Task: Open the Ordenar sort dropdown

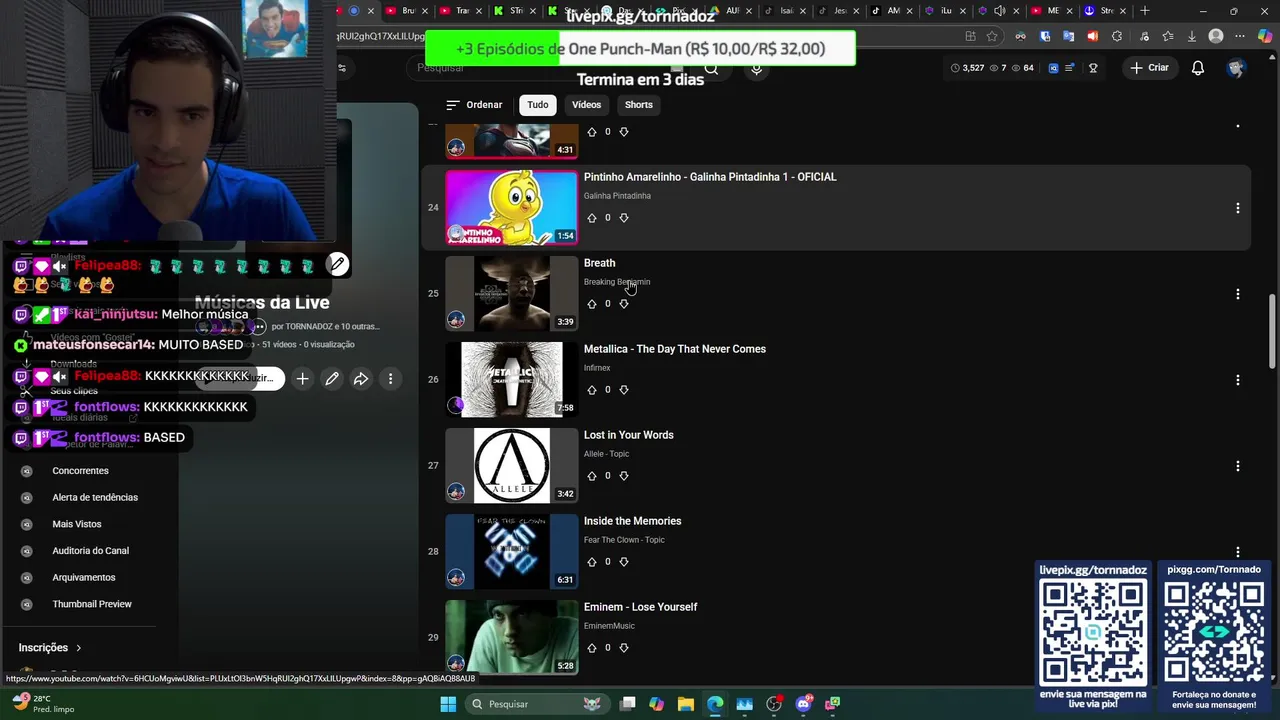Action: [x=474, y=105]
